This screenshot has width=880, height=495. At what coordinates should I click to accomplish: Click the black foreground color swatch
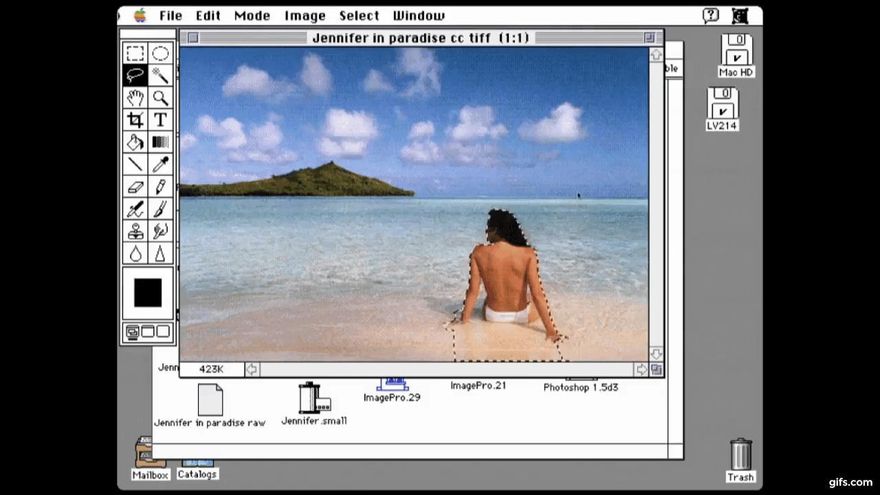[148, 292]
